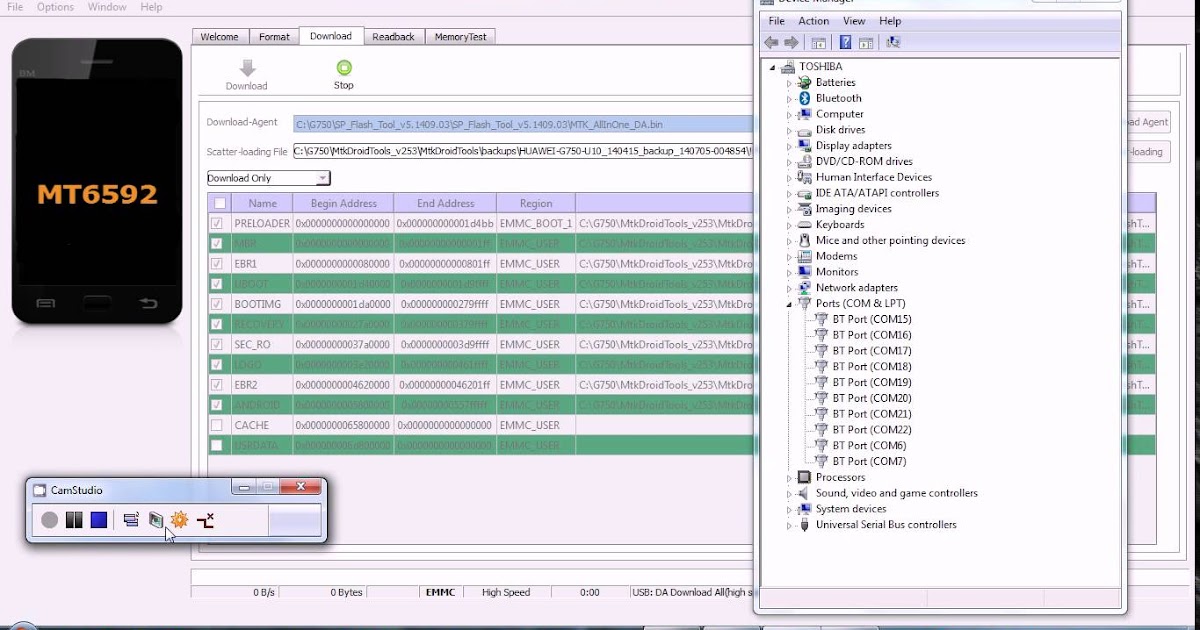
Task: Click the blue Help icon in Device Manager
Action: point(845,42)
